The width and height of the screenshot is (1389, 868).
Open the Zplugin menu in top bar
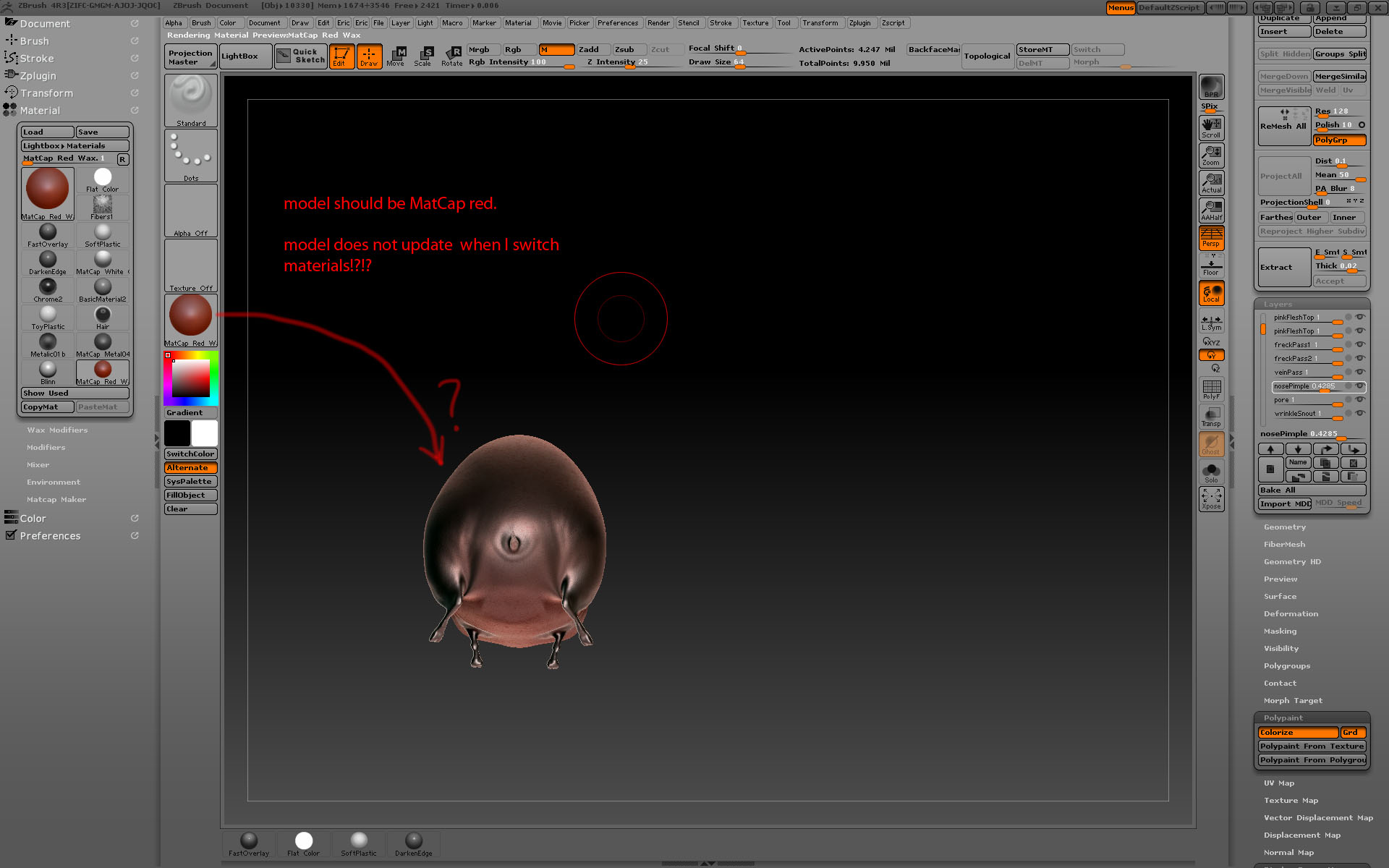860,23
